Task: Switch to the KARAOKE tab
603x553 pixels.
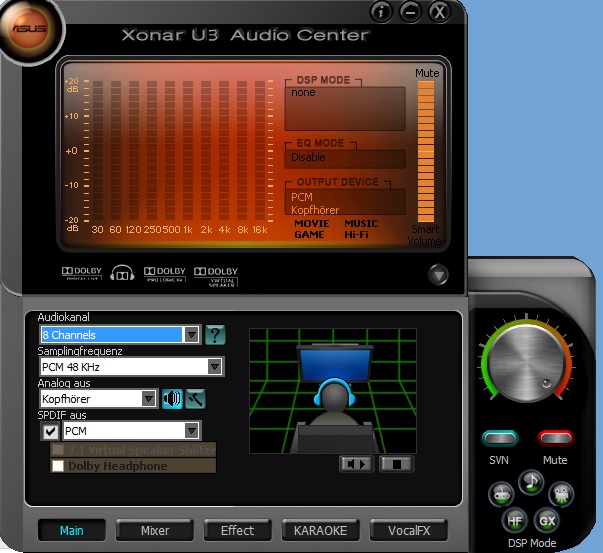Action: coord(320,531)
